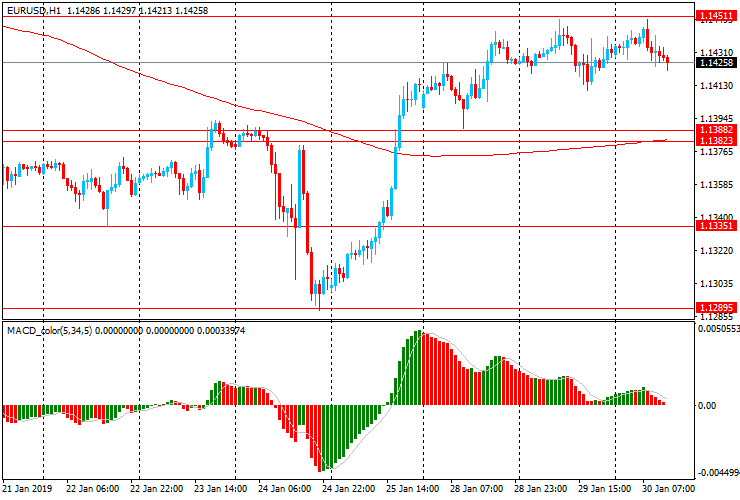Click the 30 Jan 07:00 time label
The width and height of the screenshot is (740, 500).
click(x=670, y=490)
